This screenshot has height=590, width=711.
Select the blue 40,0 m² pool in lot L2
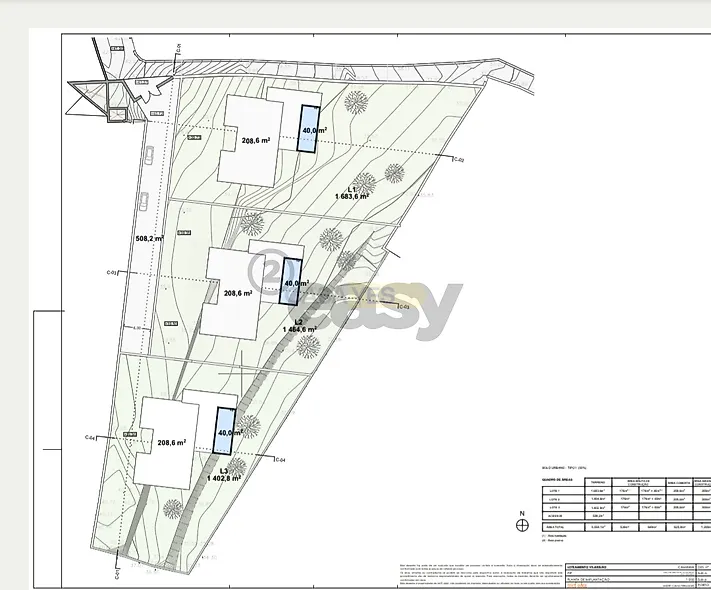tap(290, 282)
